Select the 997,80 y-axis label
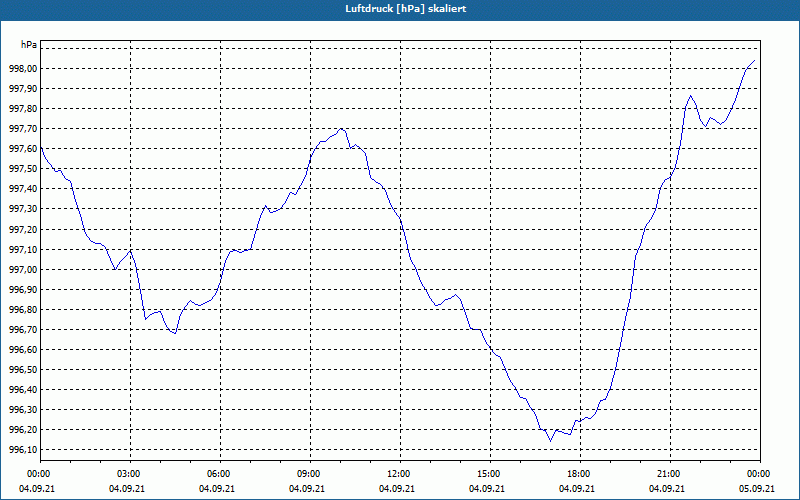 pyautogui.click(x=23, y=109)
